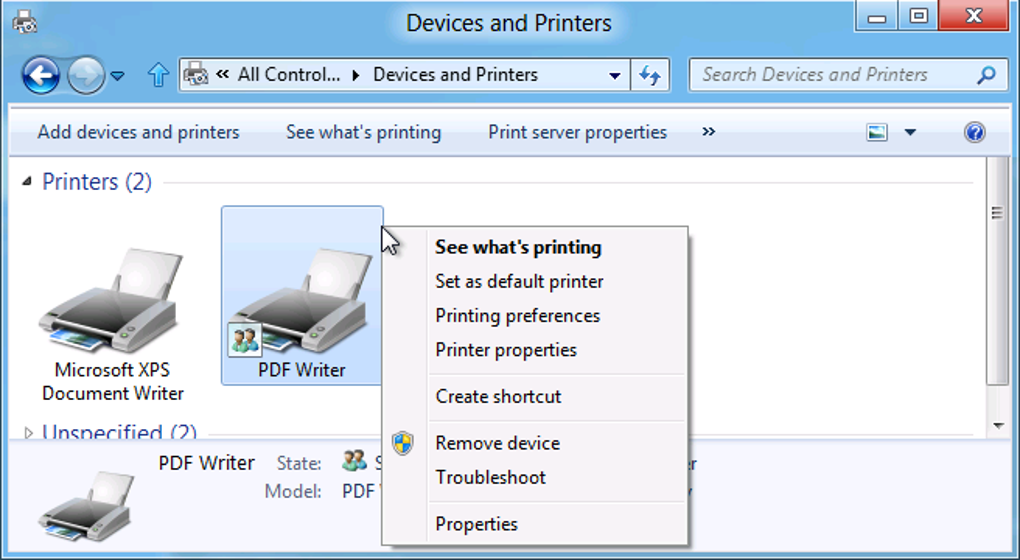The width and height of the screenshot is (1020, 560).
Task: Click the vertical scrollbar thumb
Action: [x=997, y=271]
